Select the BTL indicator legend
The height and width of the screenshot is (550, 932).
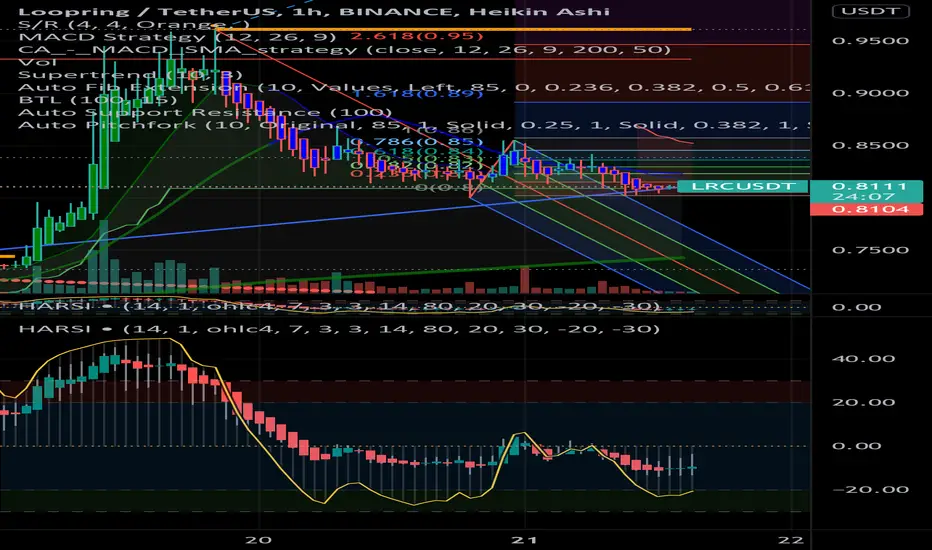[97, 100]
